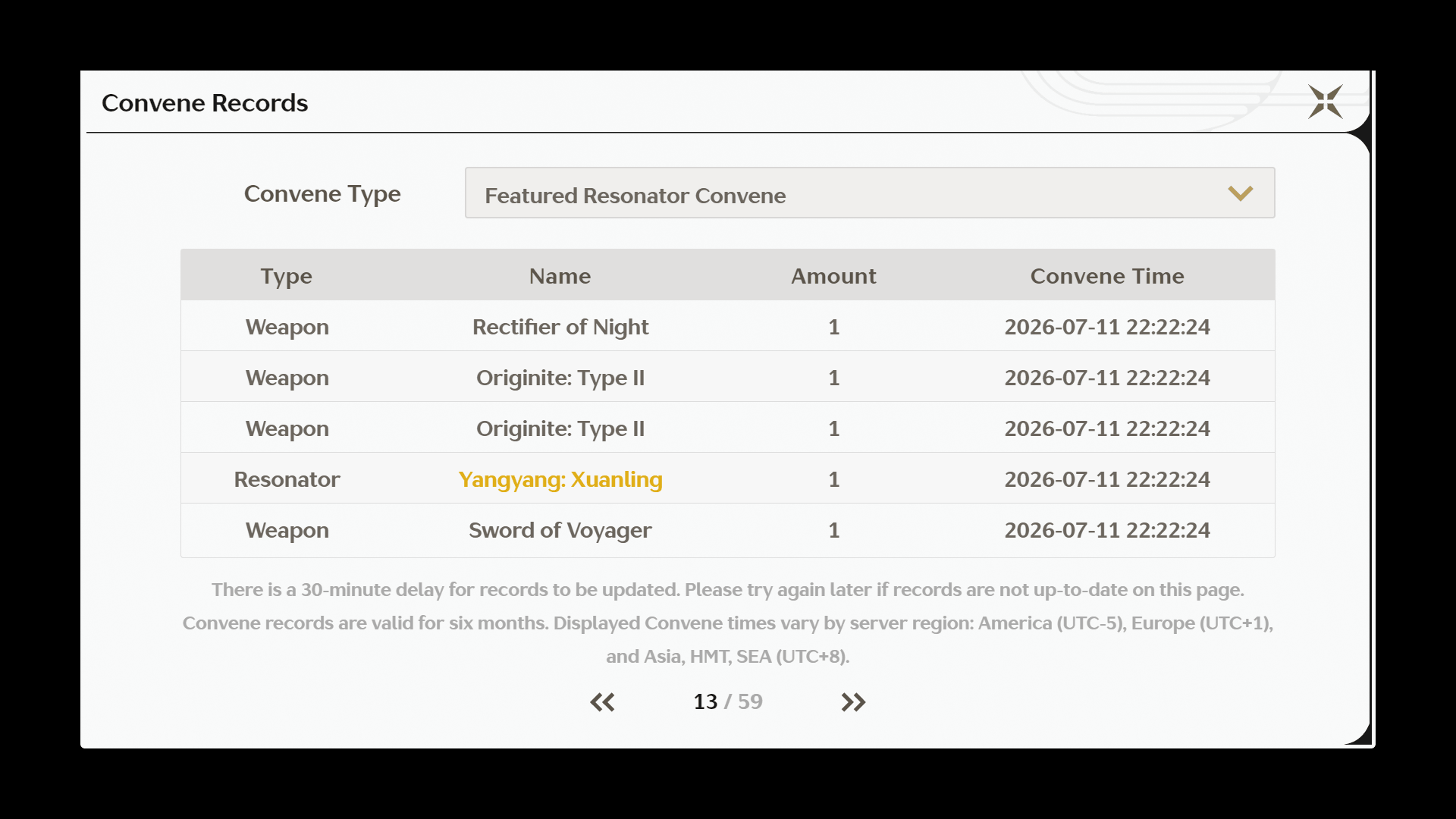Click the 30-minute delay notice text
Viewport: 1456px width, 819px height.
tap(728, 589)
